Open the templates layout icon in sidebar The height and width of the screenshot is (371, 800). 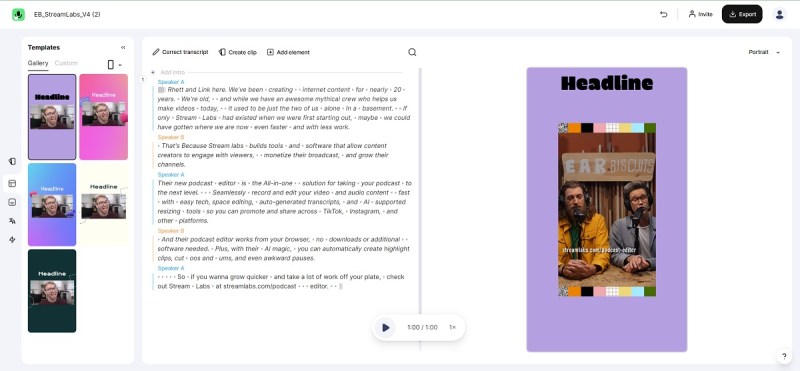tap(12, 183)
